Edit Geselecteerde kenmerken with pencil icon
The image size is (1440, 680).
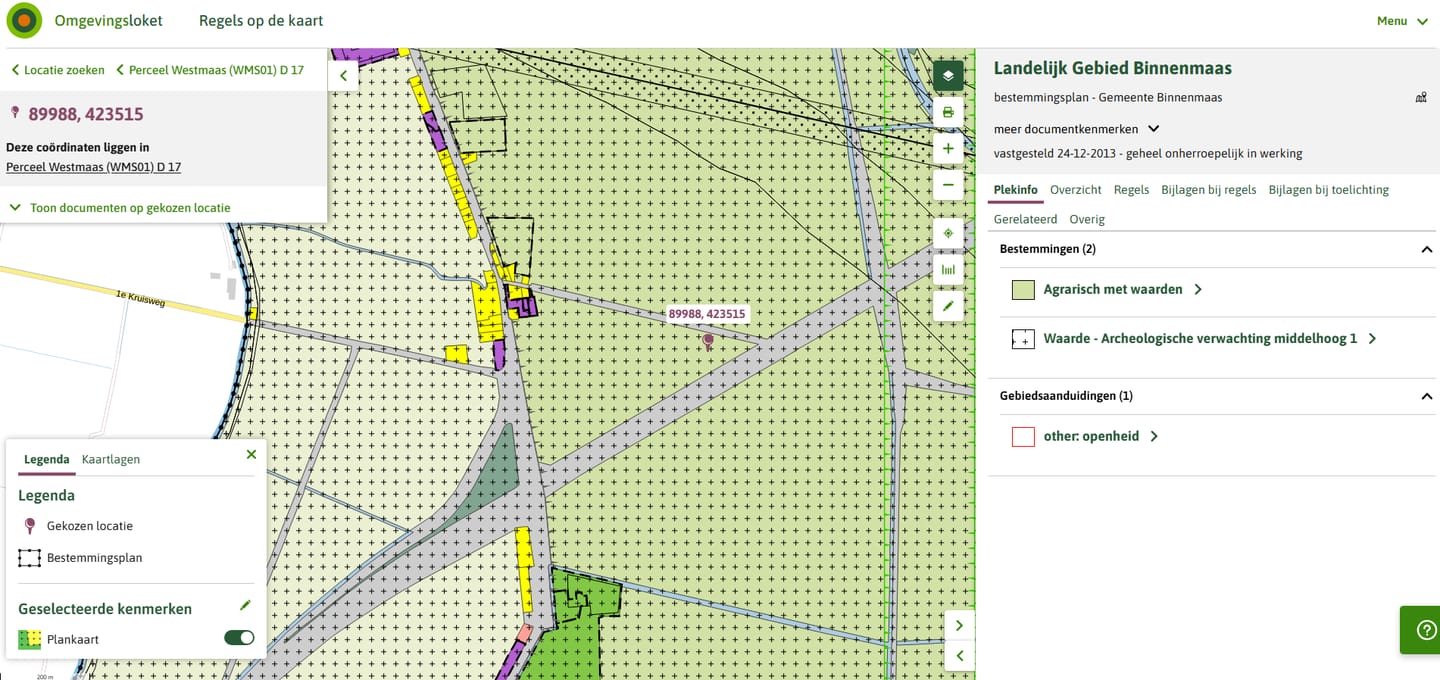246,605
